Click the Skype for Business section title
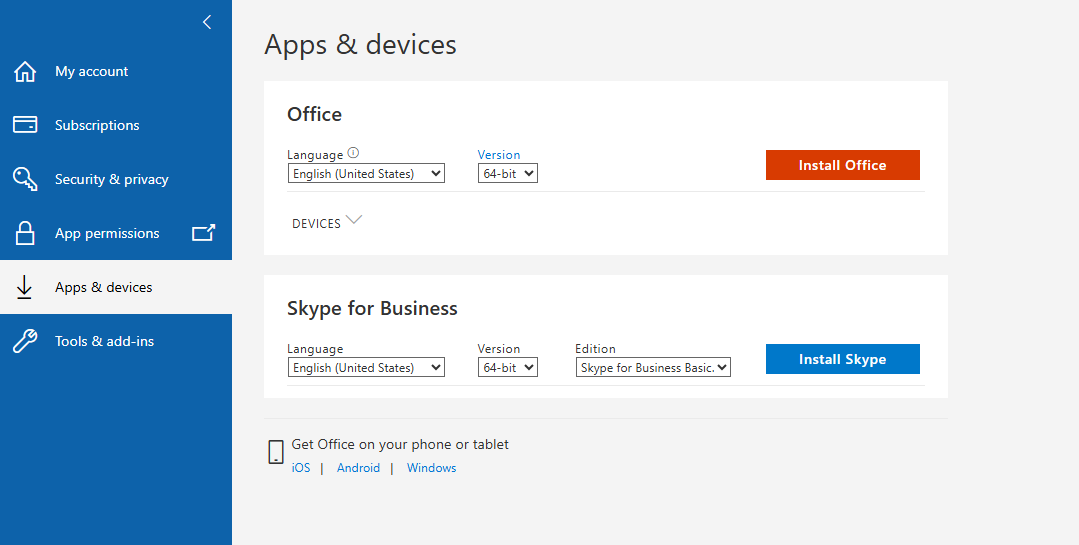 point(372,308)
